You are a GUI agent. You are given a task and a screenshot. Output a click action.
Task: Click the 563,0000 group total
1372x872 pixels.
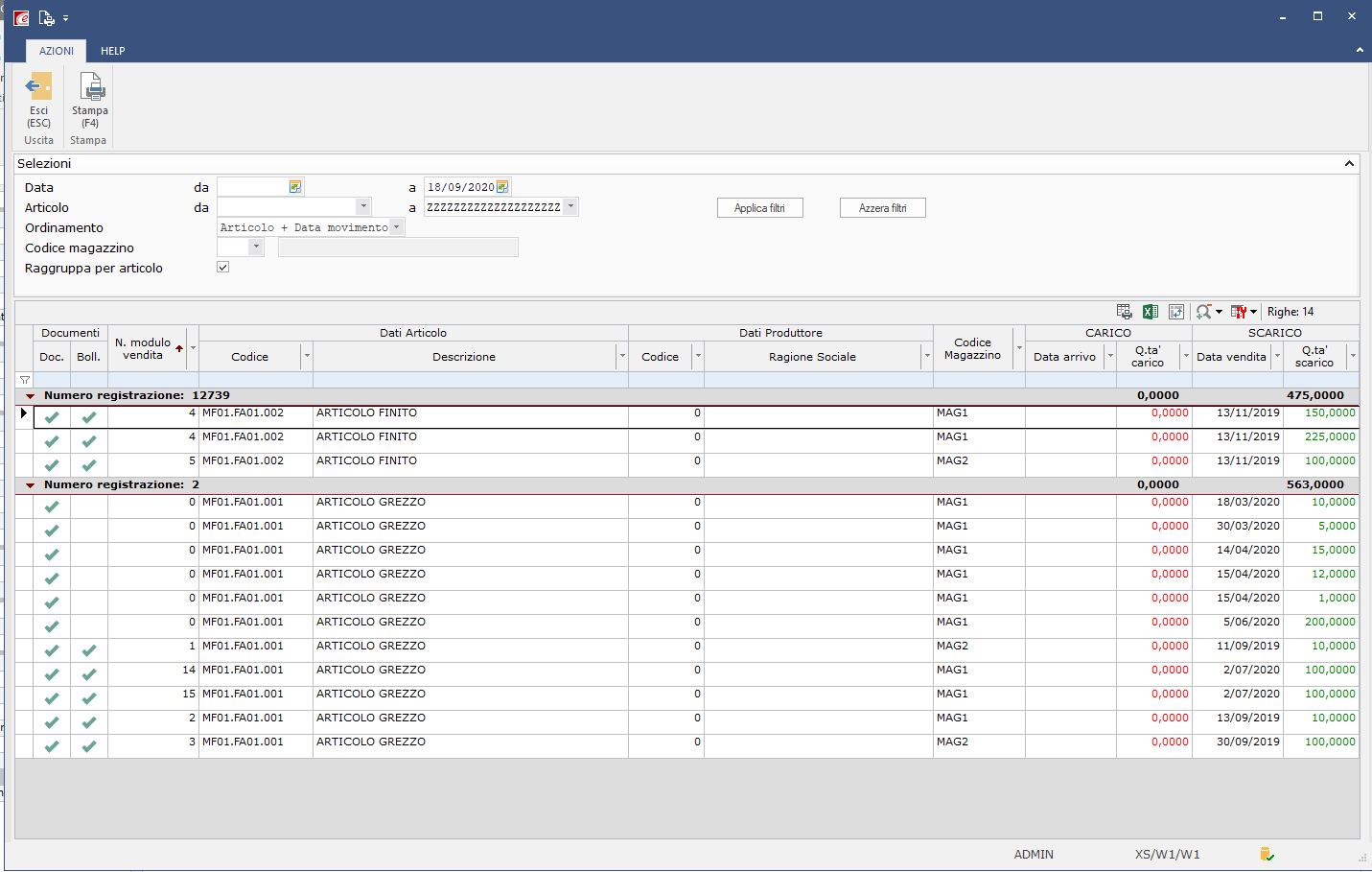pos(1315,484)
